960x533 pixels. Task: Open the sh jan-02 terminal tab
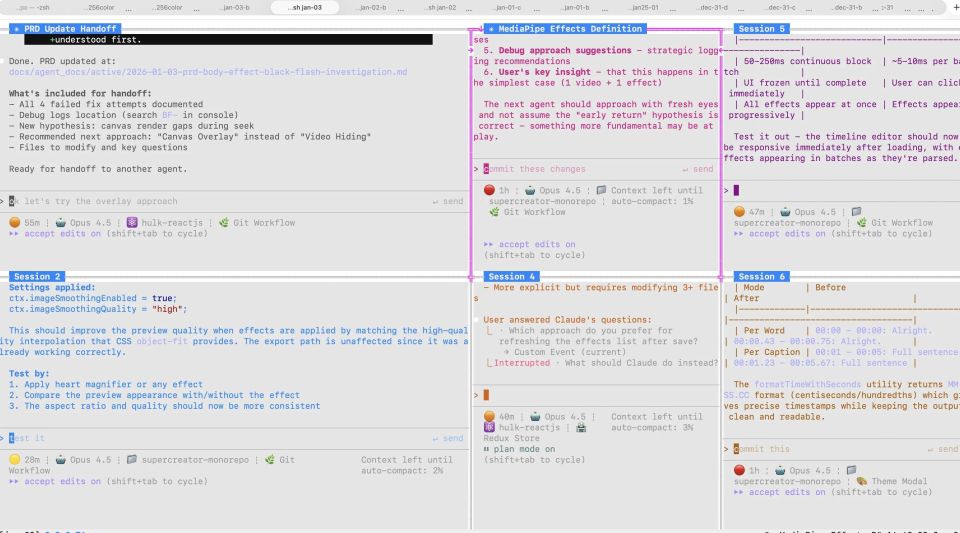point(441,7)
